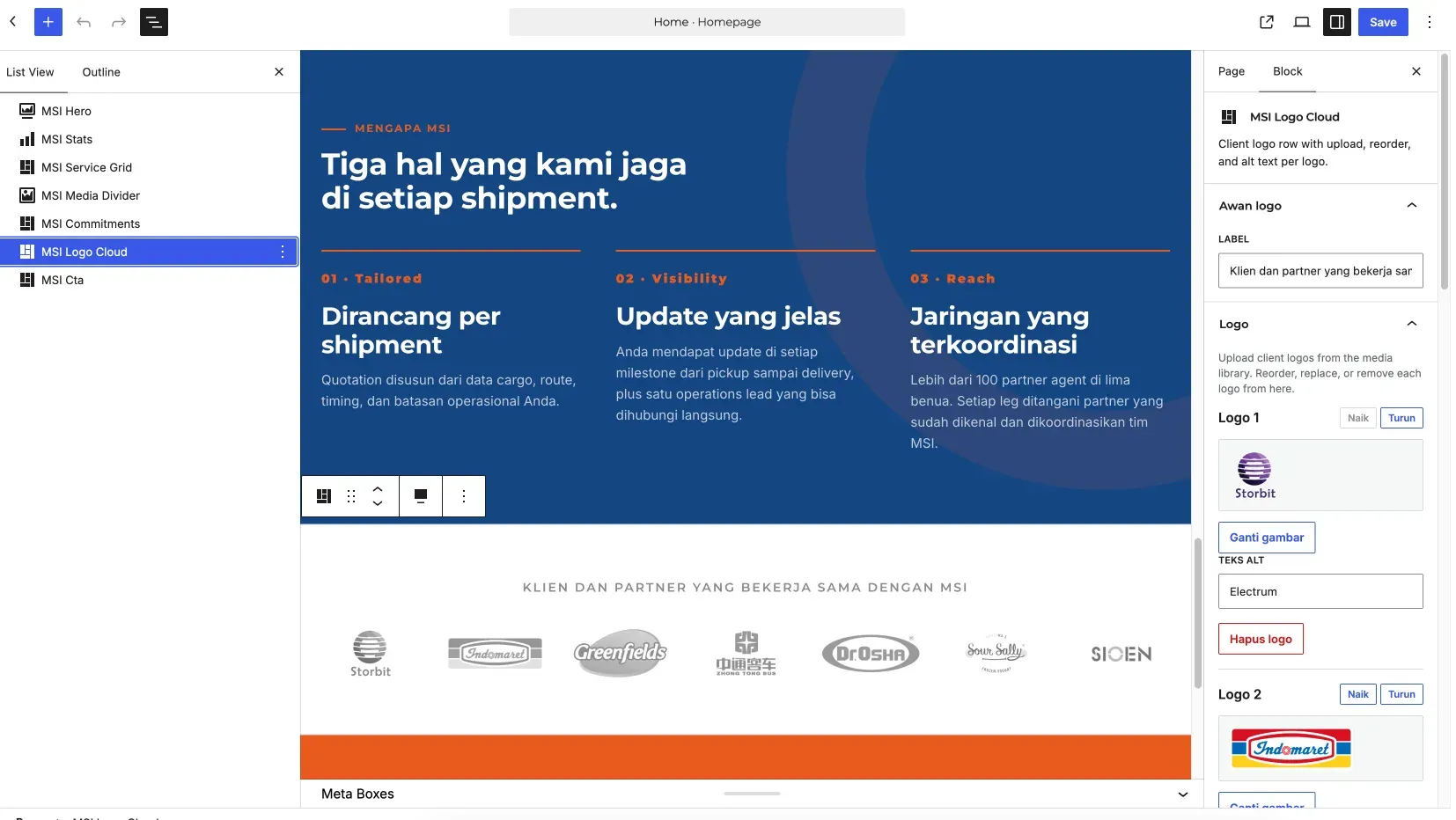Toggle the Settings sidebar icon
This screenshot has width=1456, height=820.
point(1337,22)
